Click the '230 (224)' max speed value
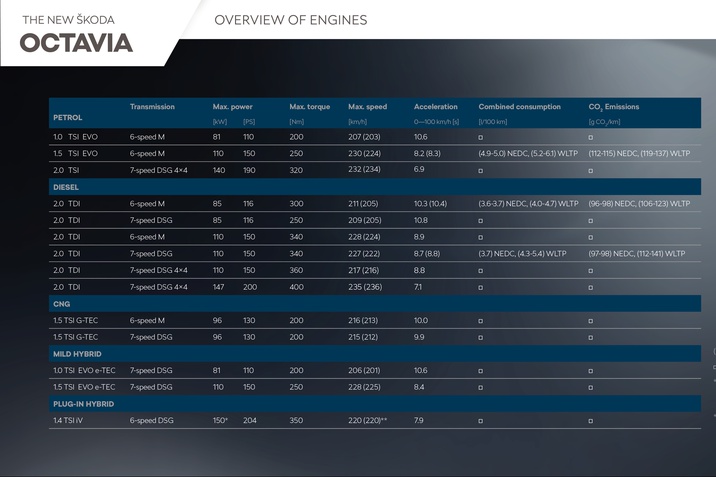The height and width of the screenshot is (477, 716). click(364, 153)
